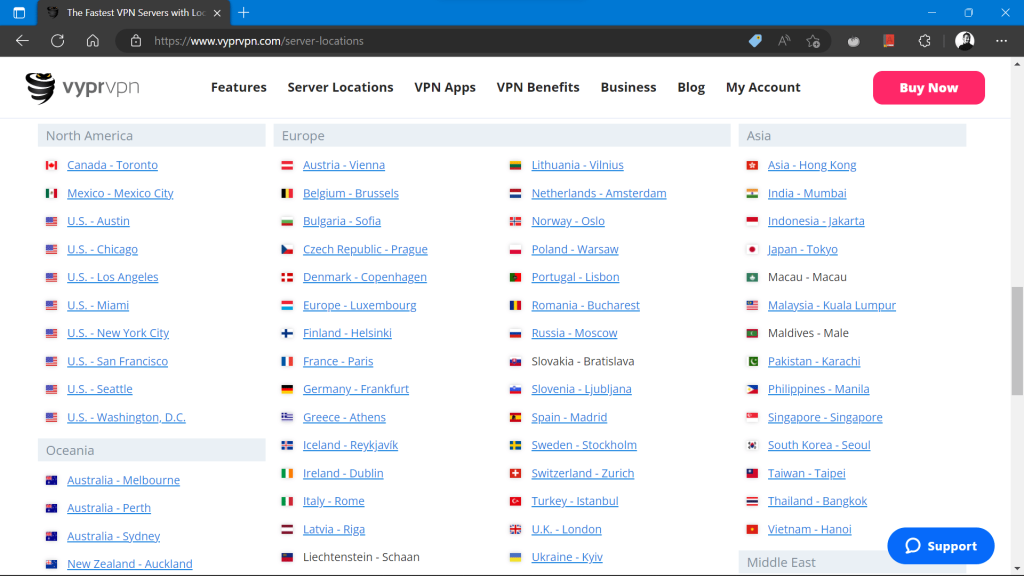This screenshot has height=576, width=1024.
Task: Refresh the page with the reload icon
Action: [58, 41]
